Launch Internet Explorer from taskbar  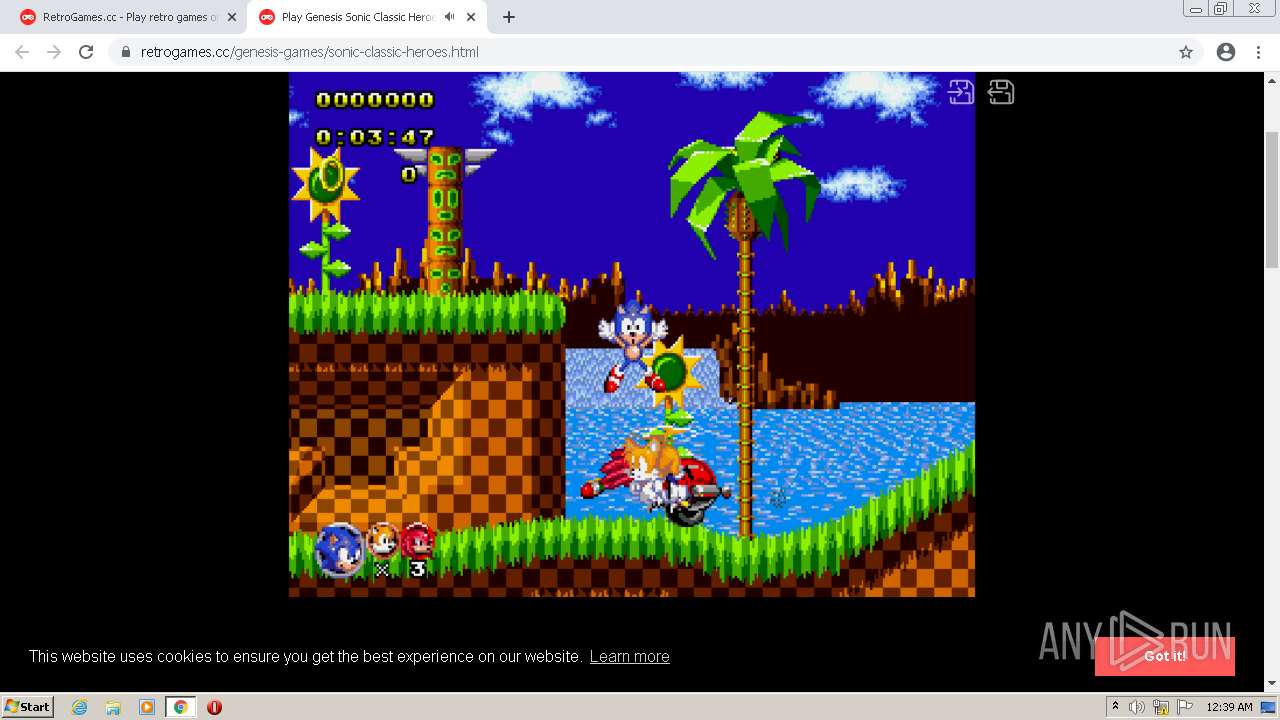[80, 707]
